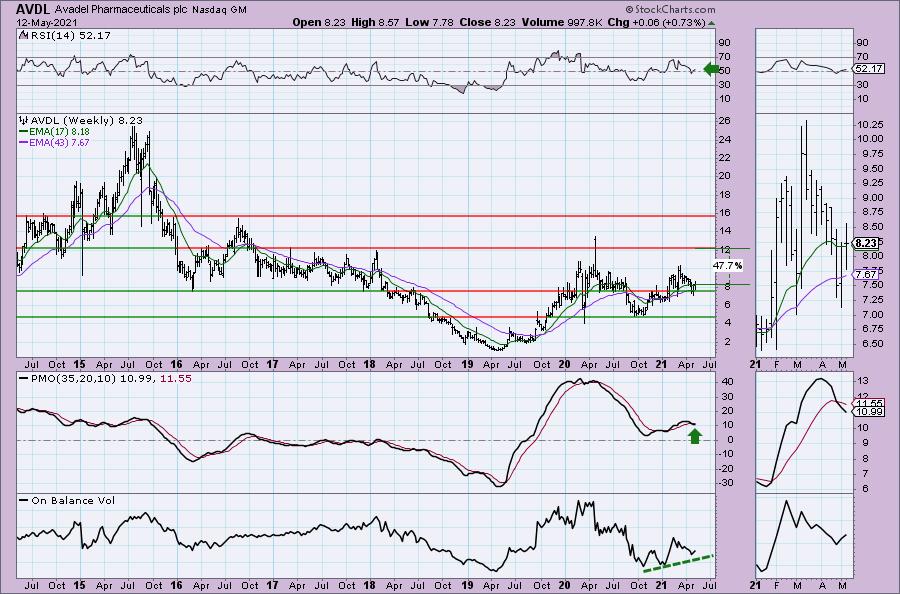This screenshot has height=594, width=900.
Task: Click the RSI(14) legend line icon
Action: (x=22, y=35)
